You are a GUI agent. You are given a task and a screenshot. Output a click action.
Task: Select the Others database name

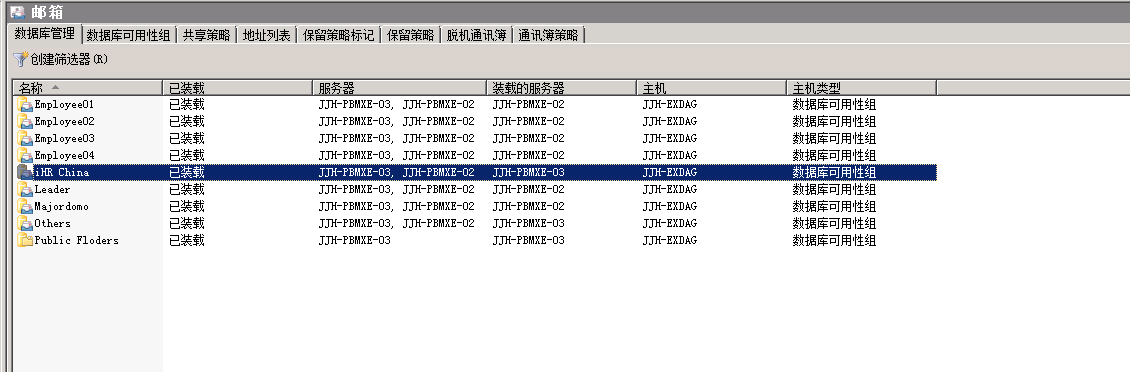pos(53,223)
